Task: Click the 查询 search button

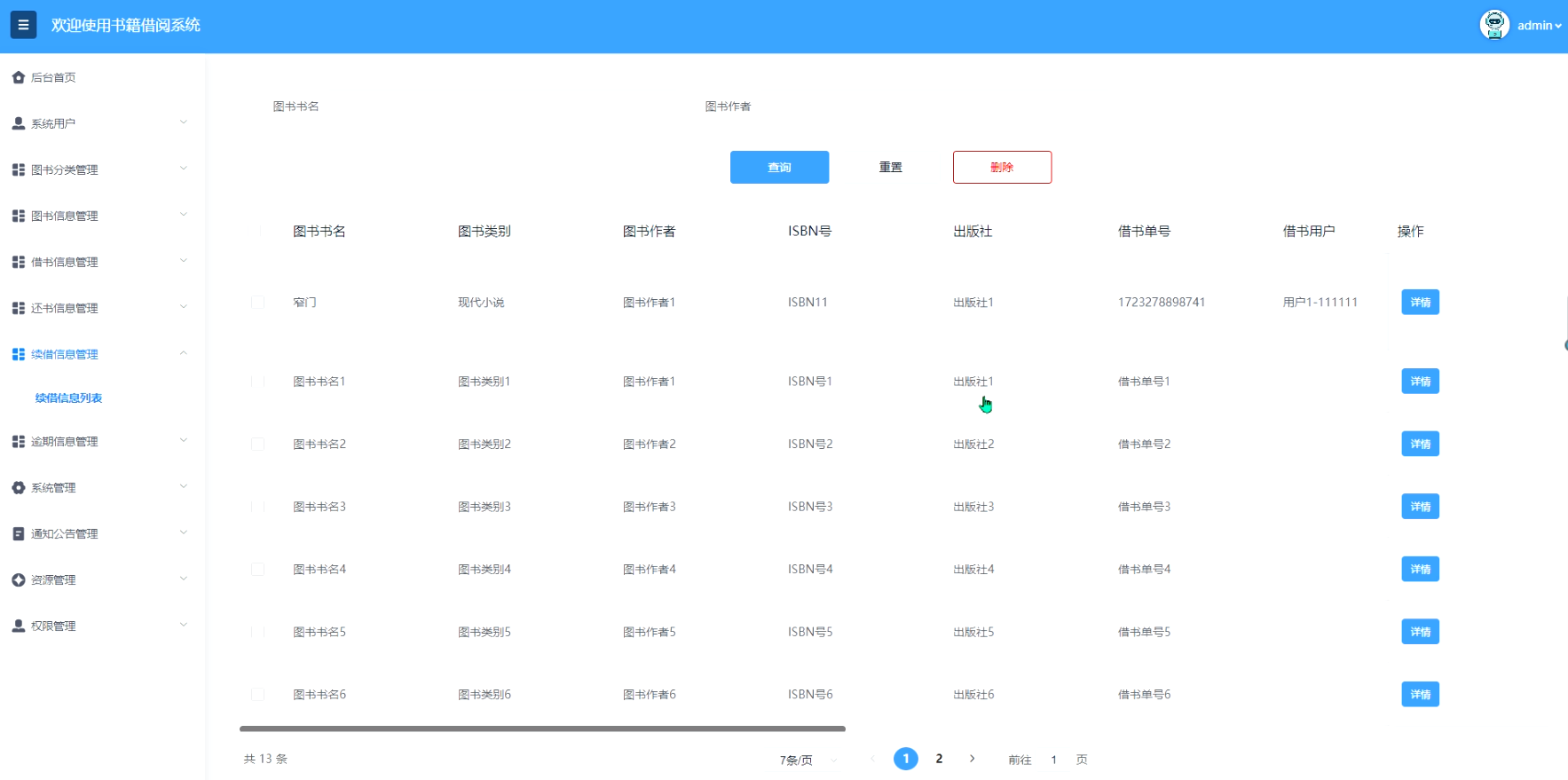Action: 779,167
